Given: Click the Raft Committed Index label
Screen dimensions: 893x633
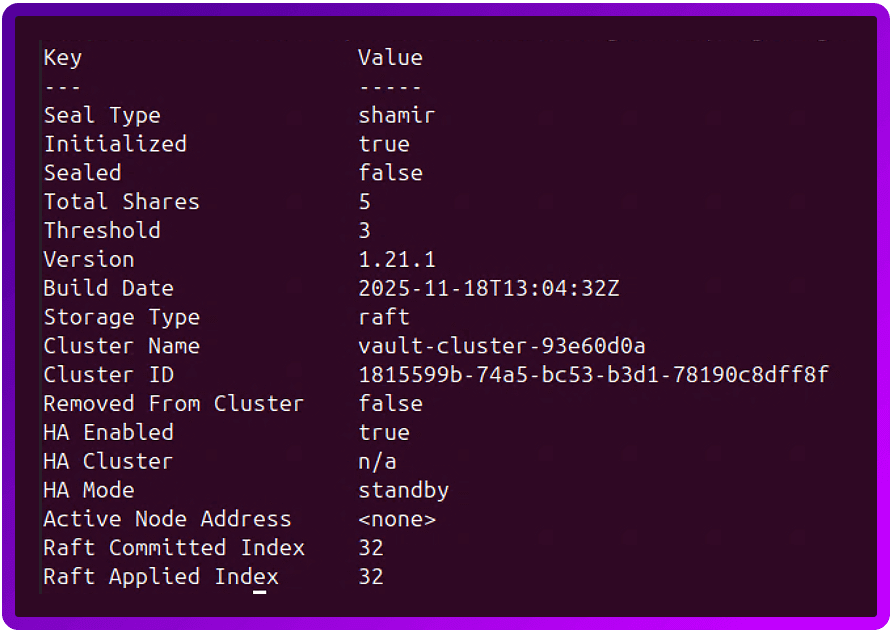Looking at the screenshot, I should point(174,548).
